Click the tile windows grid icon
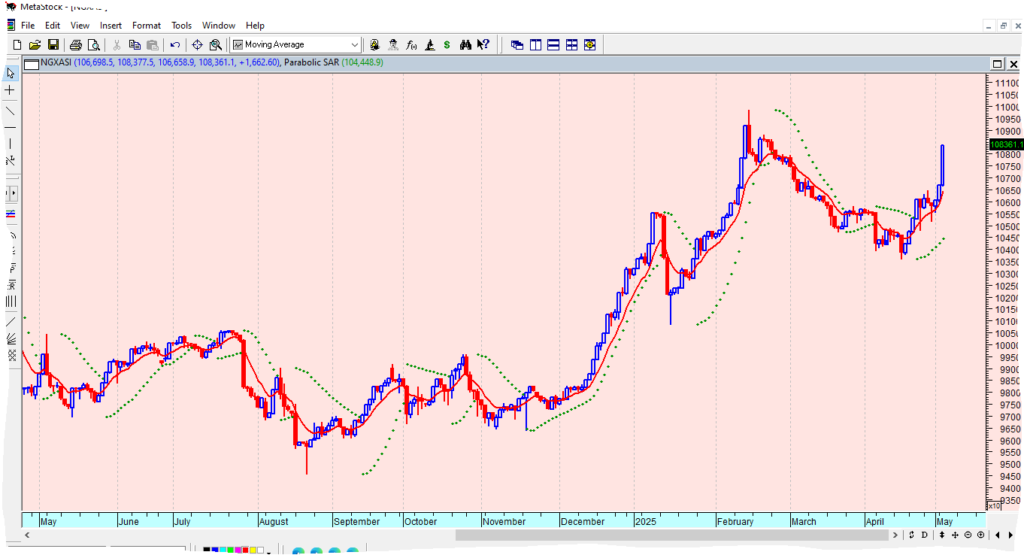 (572, 44)
